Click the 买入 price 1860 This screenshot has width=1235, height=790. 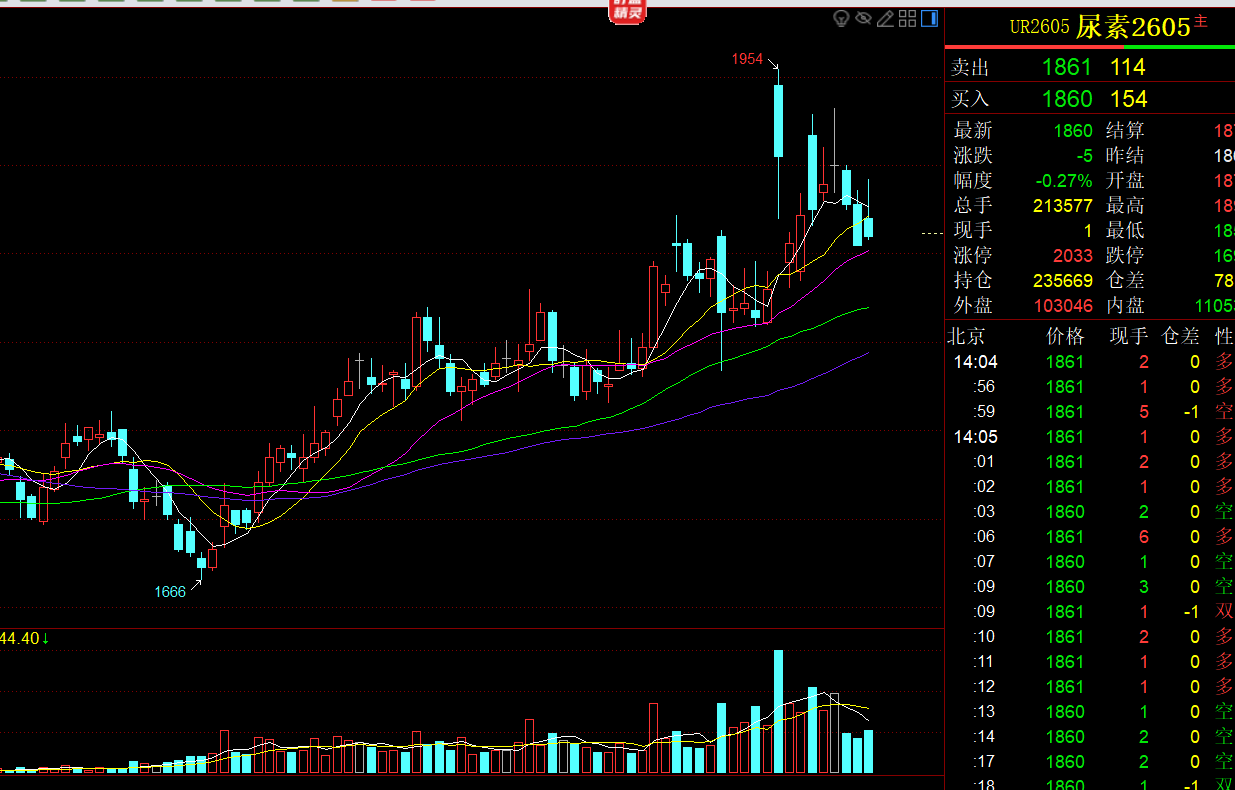point(1066,99)
